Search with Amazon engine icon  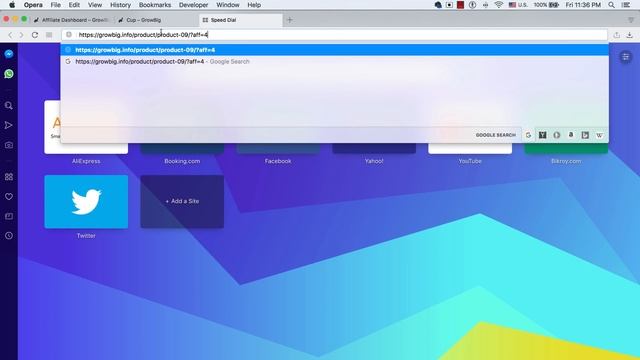pos(571,135)
